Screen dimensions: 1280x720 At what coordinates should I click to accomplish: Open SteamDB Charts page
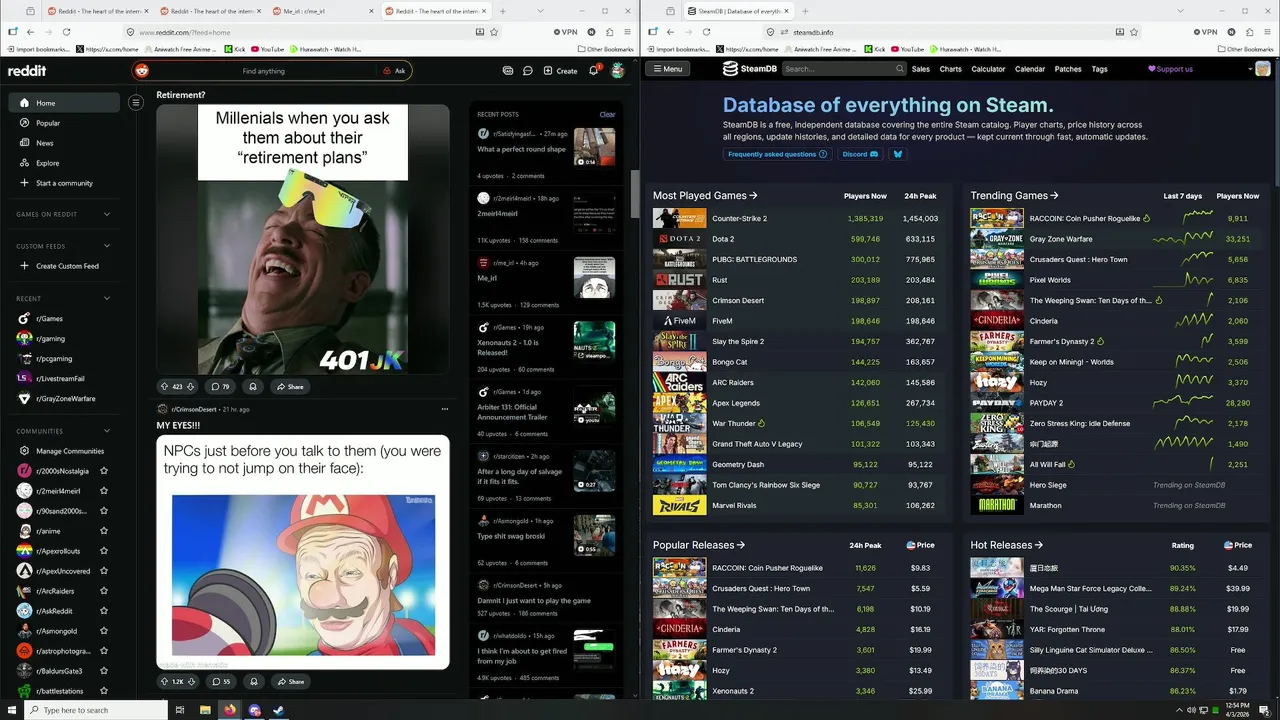click(x=950, y=69)
